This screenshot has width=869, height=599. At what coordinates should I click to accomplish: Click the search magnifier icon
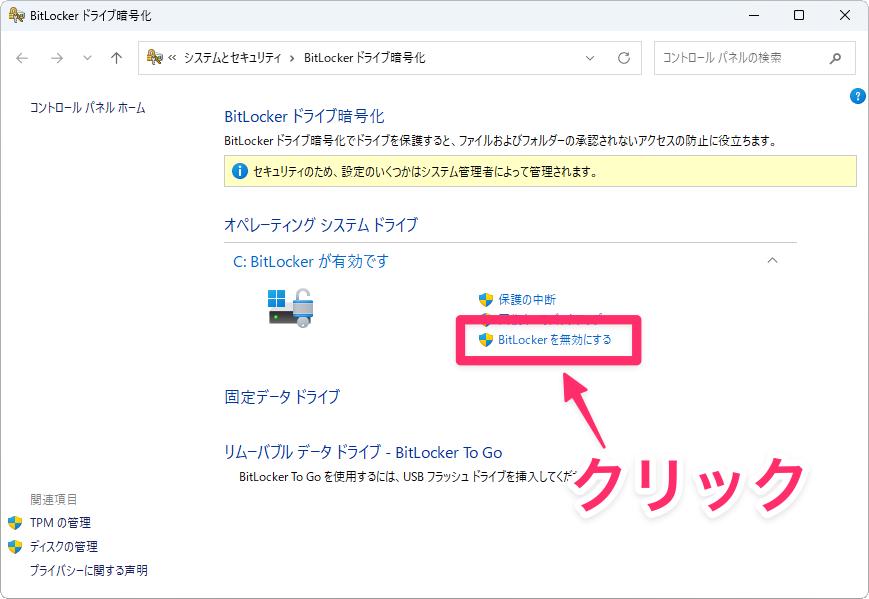[x=835, y=58]
